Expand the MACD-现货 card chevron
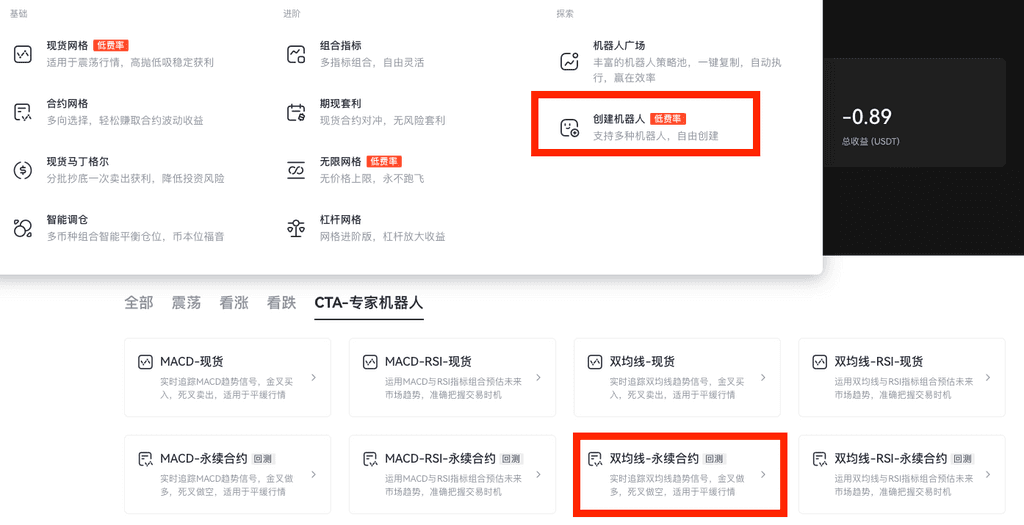Viewport: 1024px width, 525px height. (x=314, y=378)
